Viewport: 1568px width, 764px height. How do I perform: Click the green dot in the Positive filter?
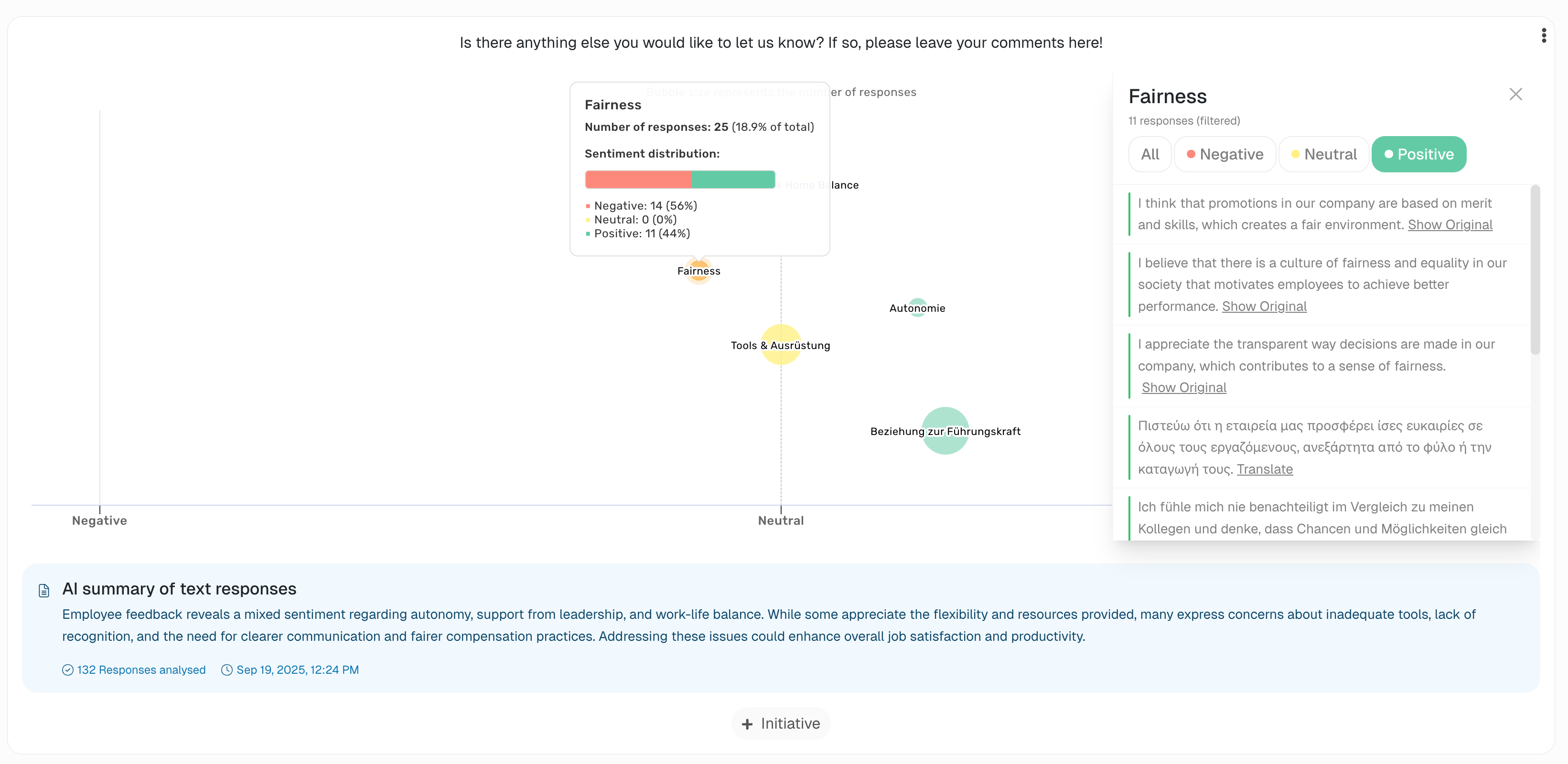tap(1388, 154)
